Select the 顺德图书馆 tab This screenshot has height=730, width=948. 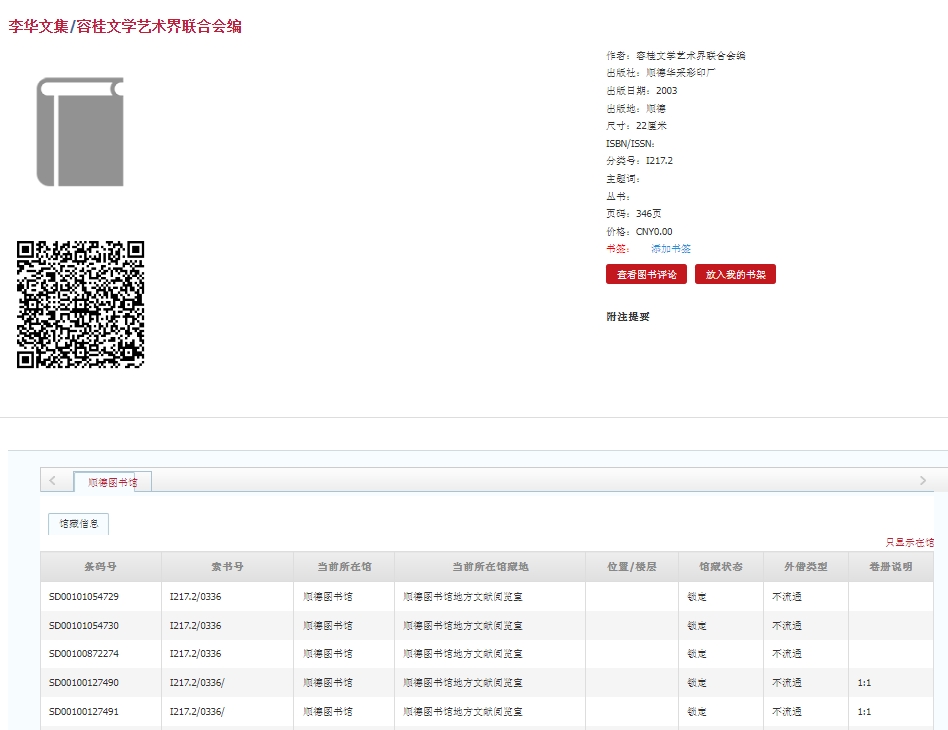coord(112,482)
